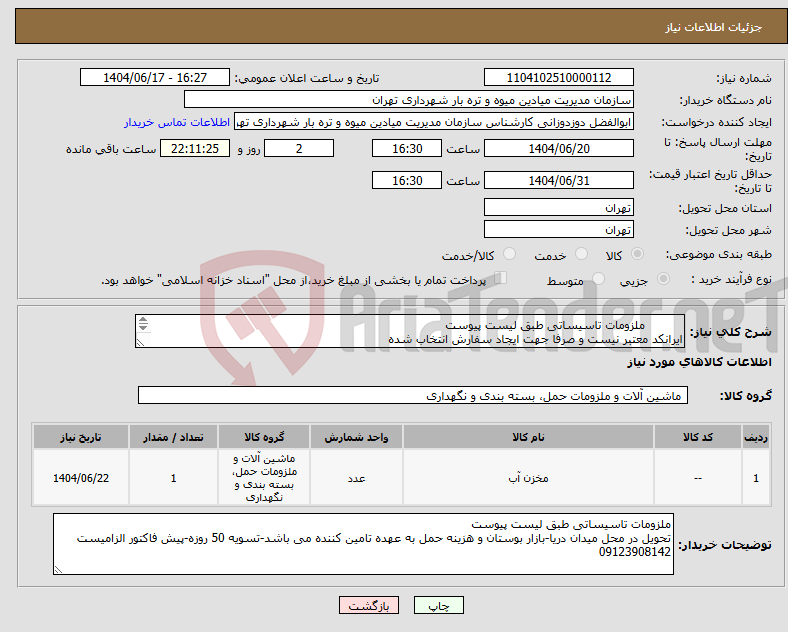Screen dimensions: 788x632
Task: Click the price validity date 1404/06/31
Action: point(558,180)
